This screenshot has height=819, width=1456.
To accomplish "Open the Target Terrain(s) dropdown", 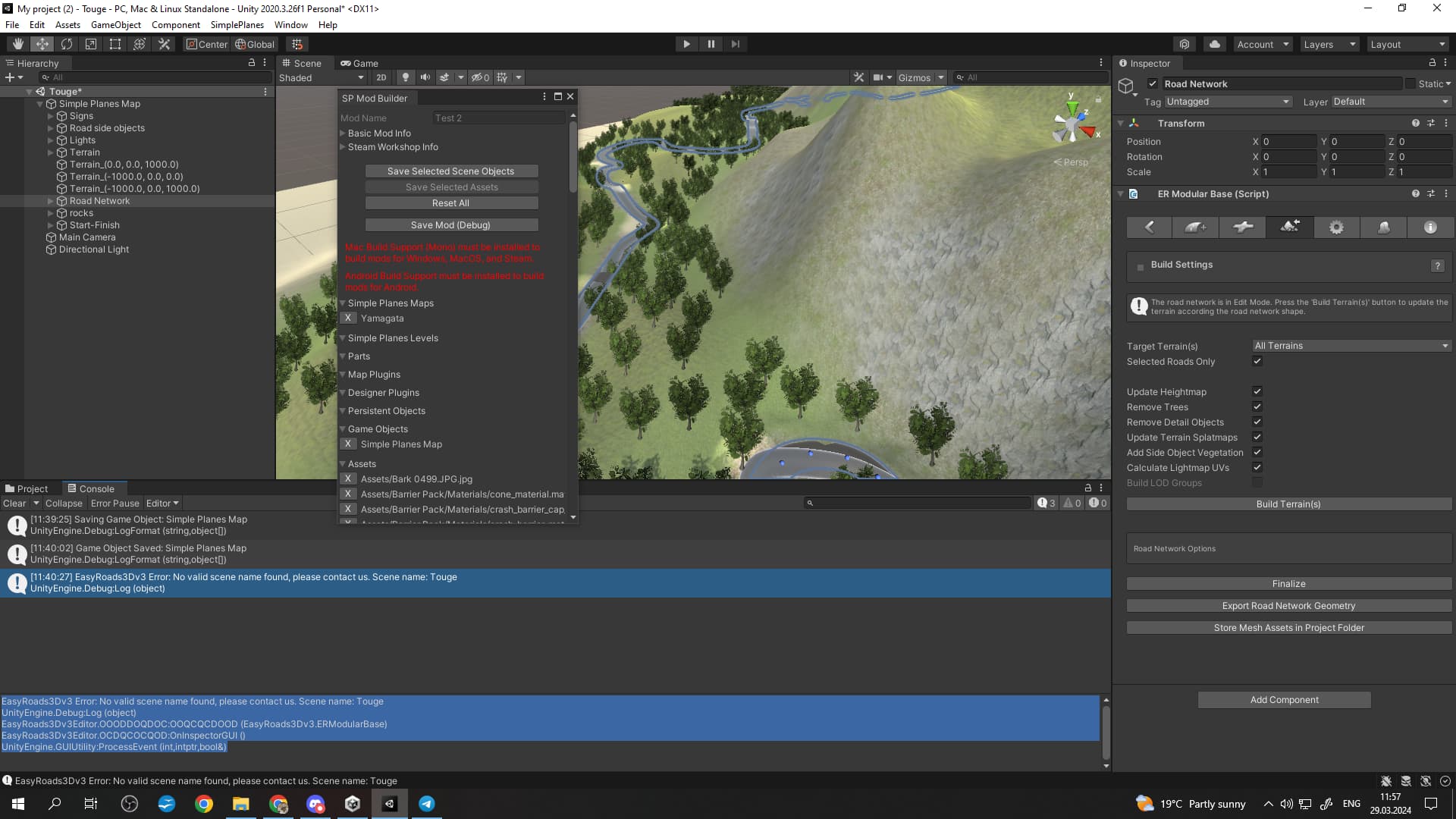I will point(1351,346).
